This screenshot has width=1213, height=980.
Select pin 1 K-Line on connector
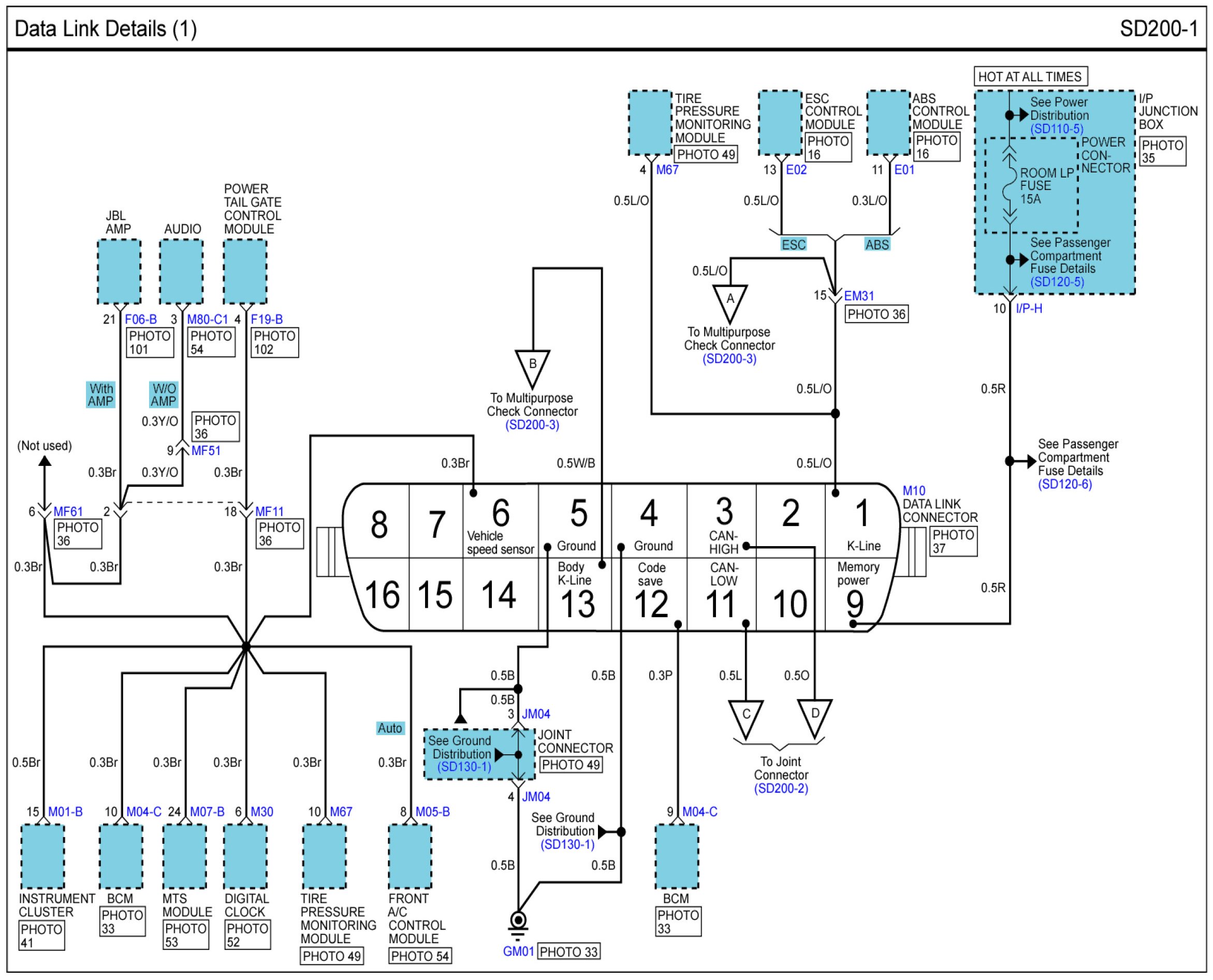tap(861, 522)
